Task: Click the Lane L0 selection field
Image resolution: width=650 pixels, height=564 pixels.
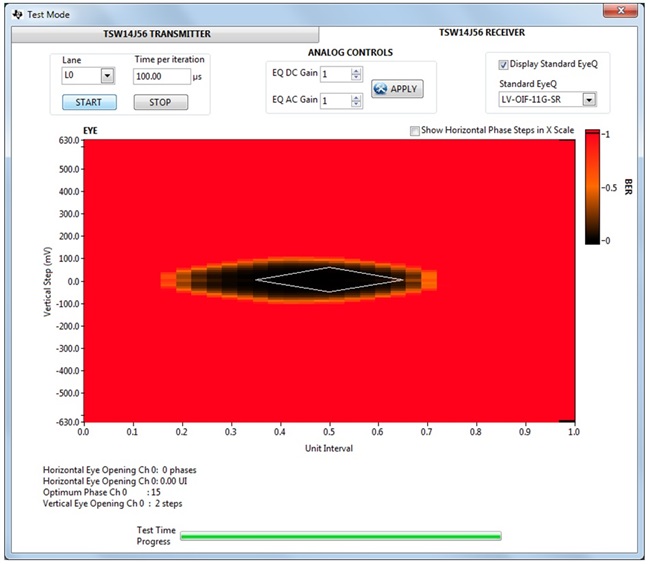Action: point(82,76)
